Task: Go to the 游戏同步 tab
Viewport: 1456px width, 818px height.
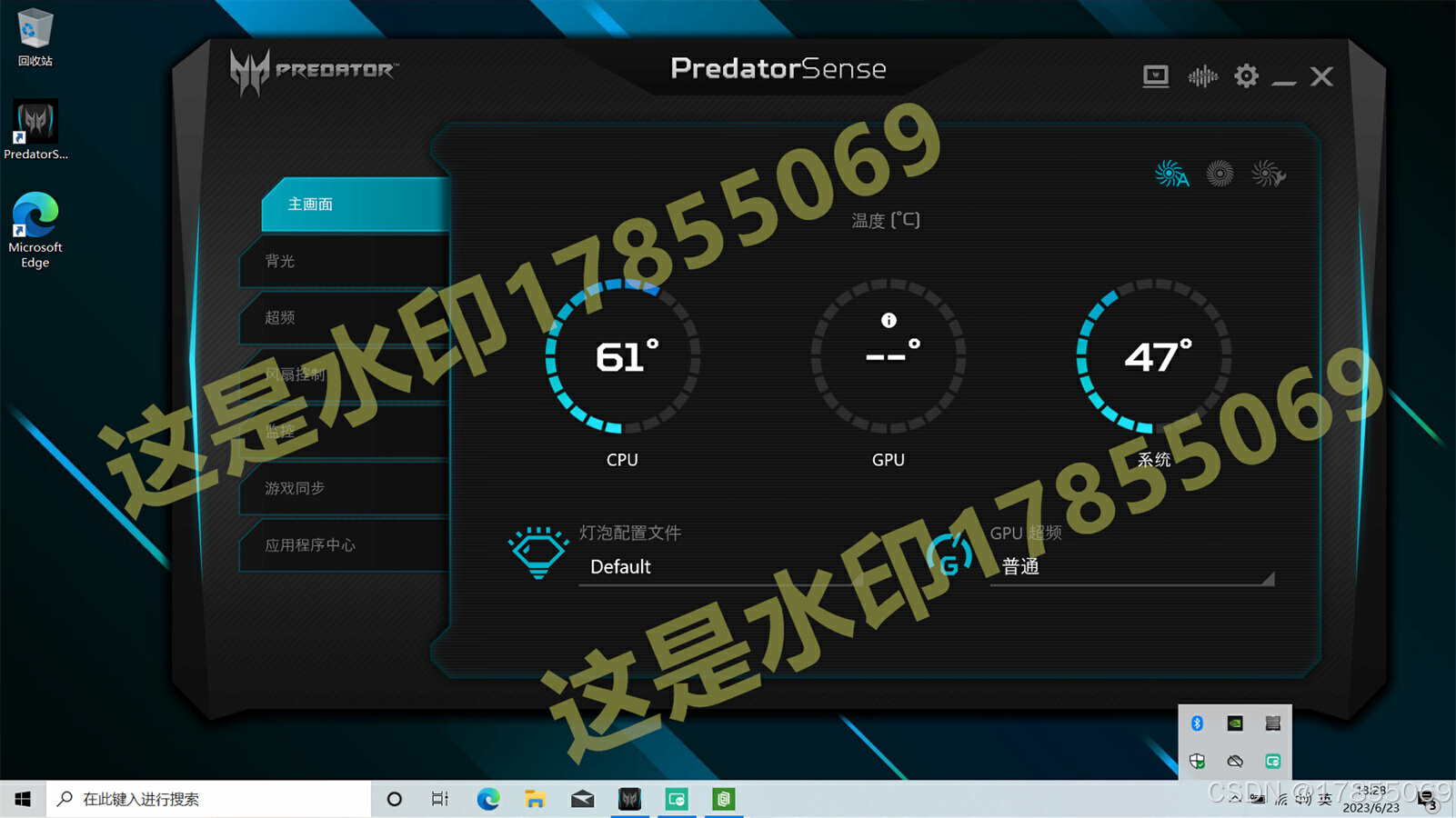Action: click(345, 488)
